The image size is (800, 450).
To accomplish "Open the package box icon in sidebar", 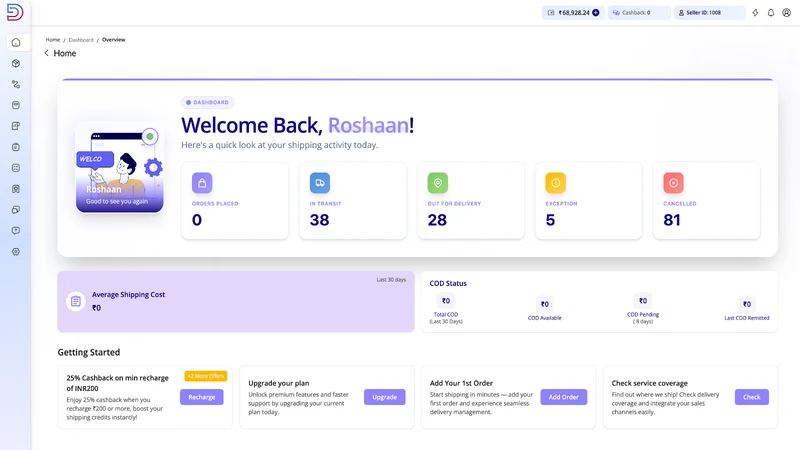I will 16,63.
